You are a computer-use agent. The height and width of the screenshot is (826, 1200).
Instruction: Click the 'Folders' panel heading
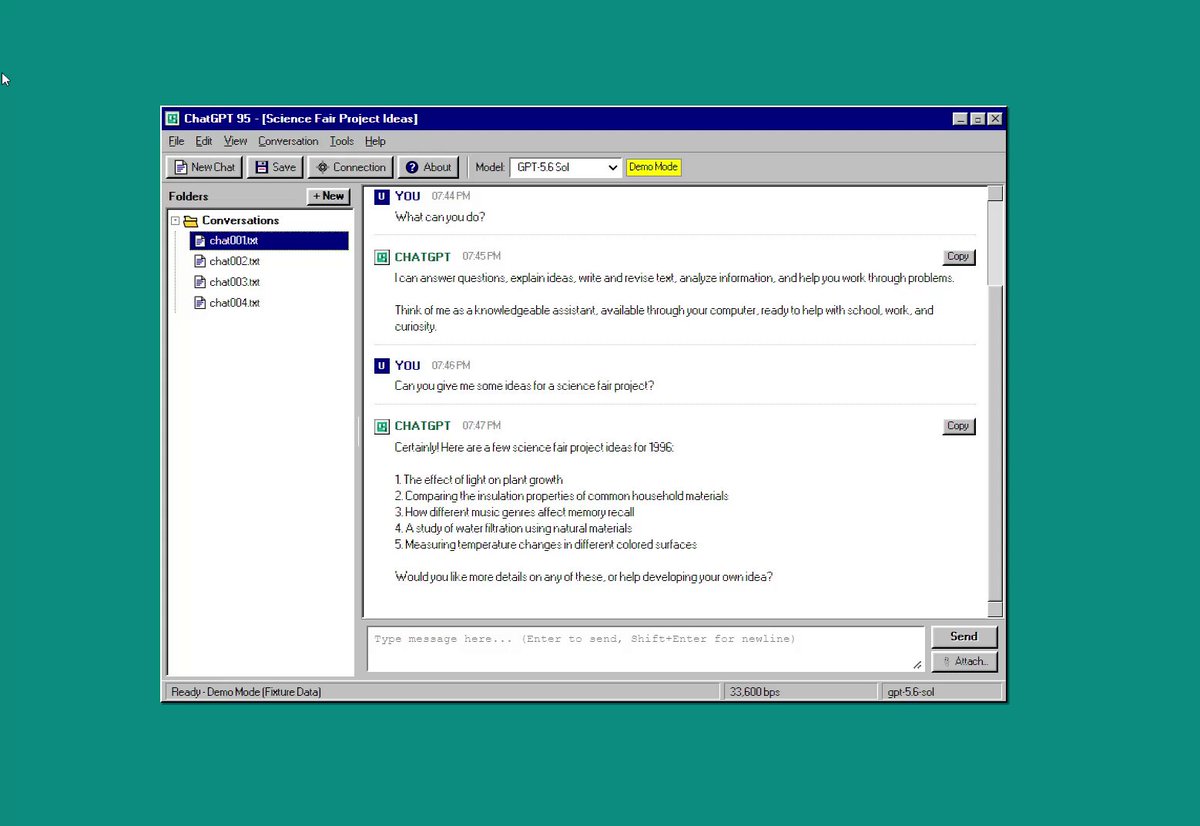click(x=189, y=197)
